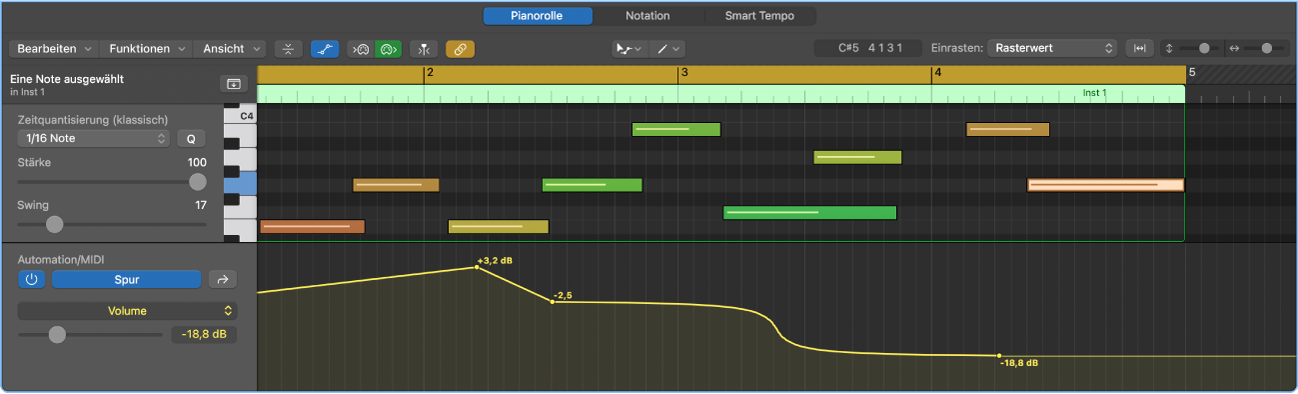Click bar 2 in the ruler

(429, 73)
